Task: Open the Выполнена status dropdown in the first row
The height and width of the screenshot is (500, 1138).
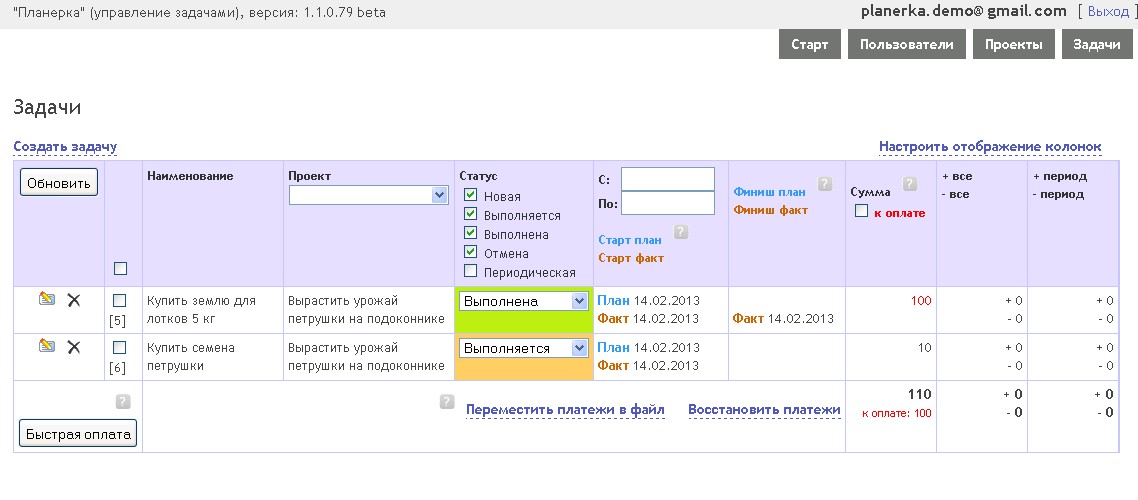Action: coord(524,301)
